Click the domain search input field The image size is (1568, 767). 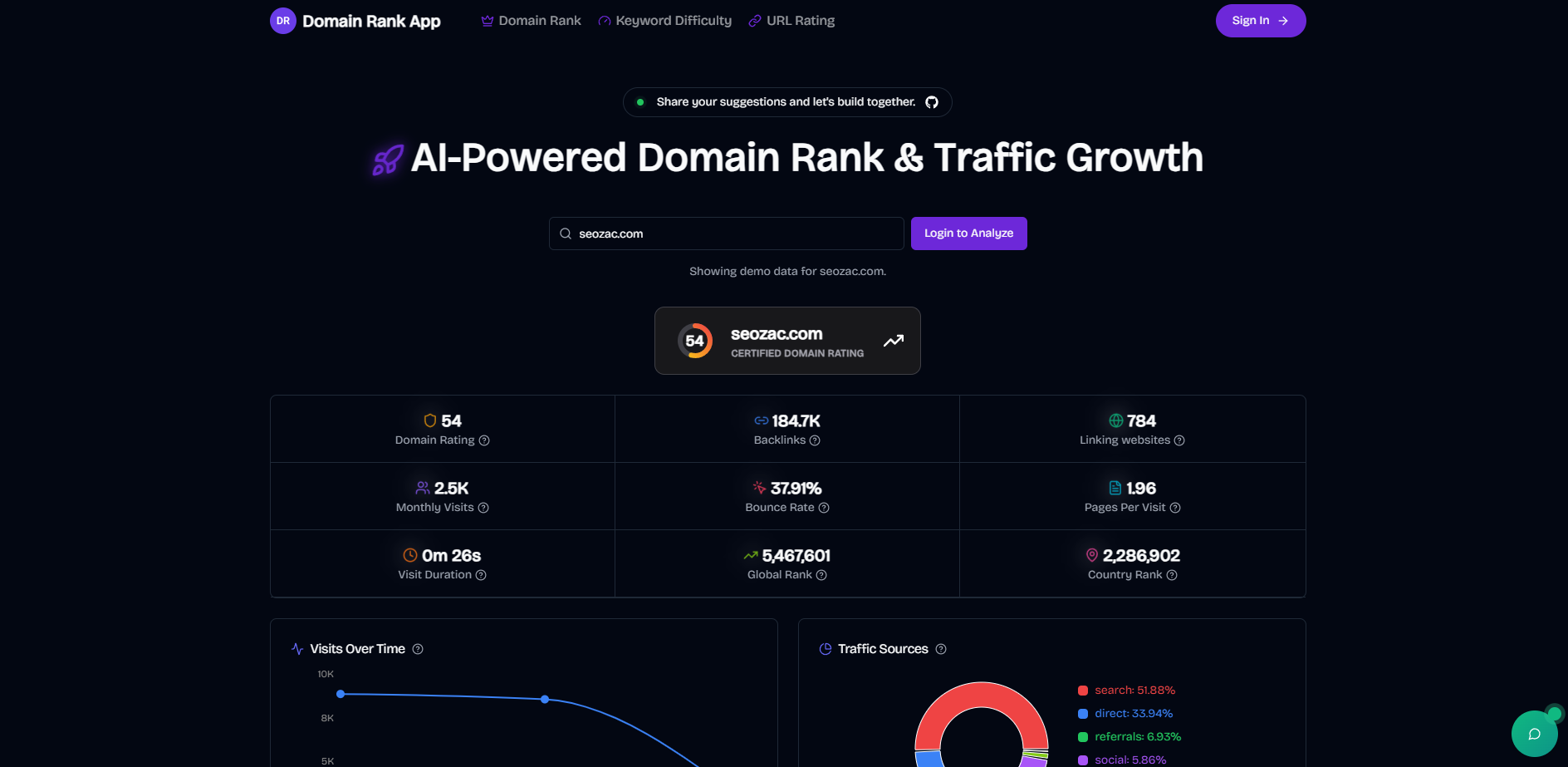tap(726, 234)
